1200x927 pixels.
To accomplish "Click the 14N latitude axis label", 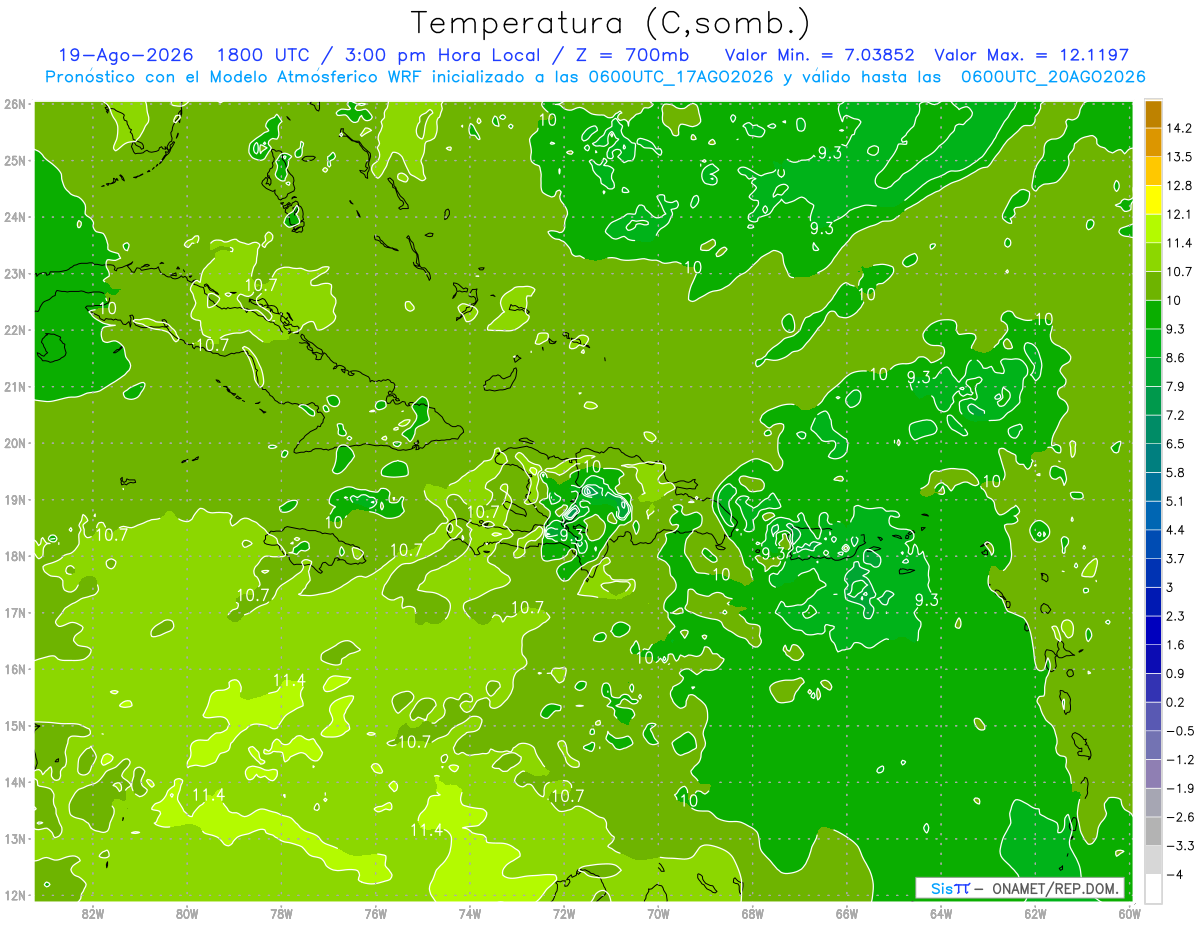I will point(15,781).
